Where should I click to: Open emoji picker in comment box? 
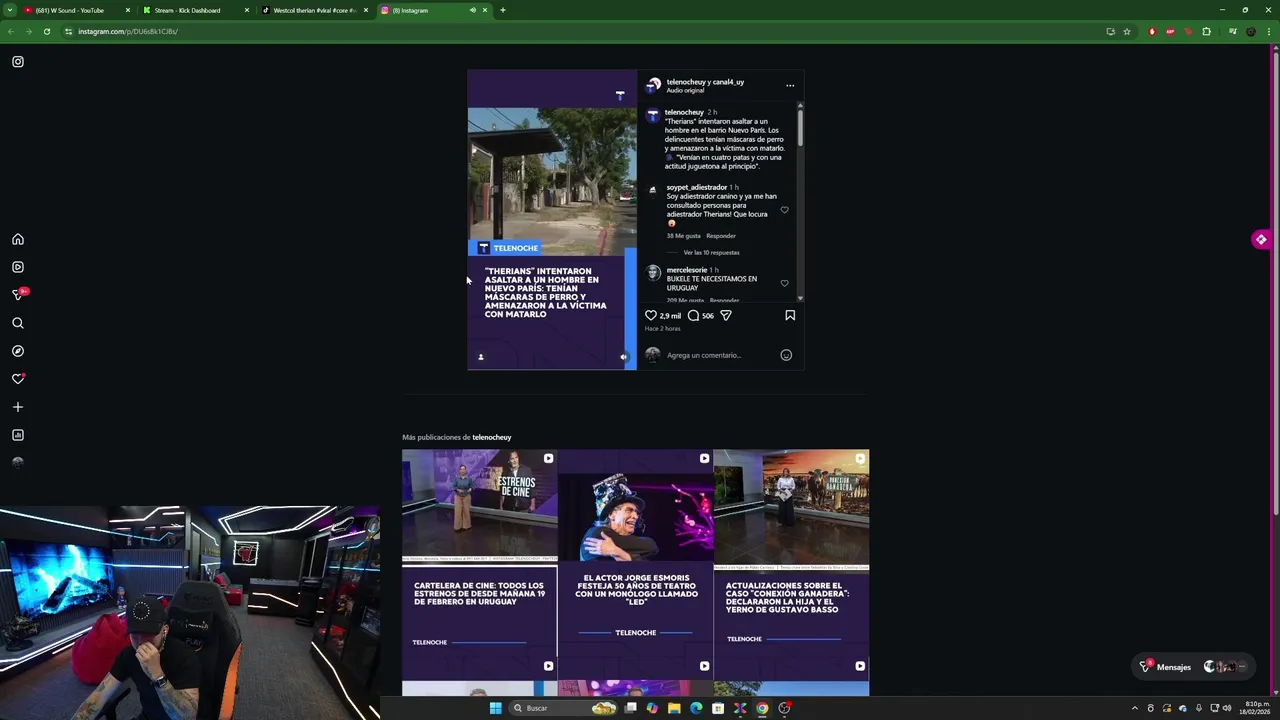click(786, 355)
